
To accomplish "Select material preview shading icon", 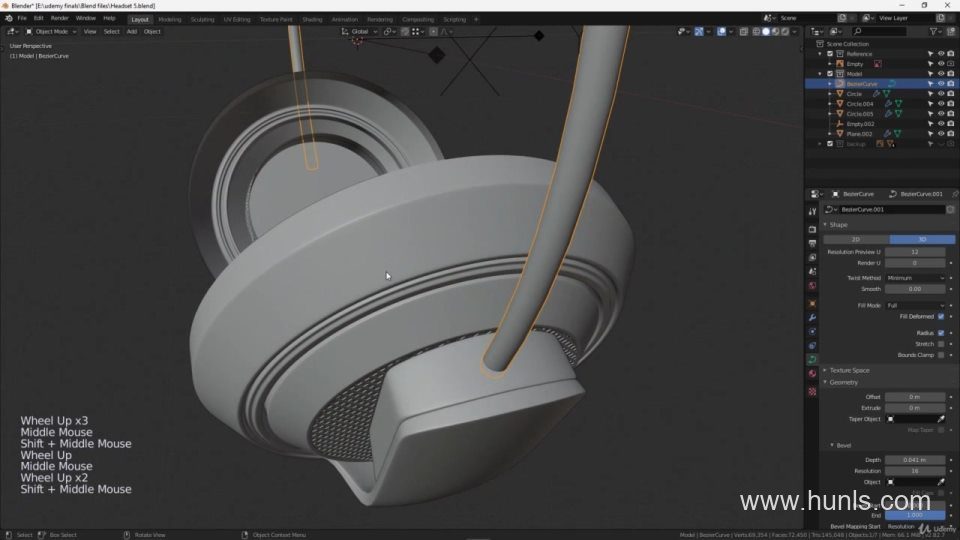I will pos(776,32).
